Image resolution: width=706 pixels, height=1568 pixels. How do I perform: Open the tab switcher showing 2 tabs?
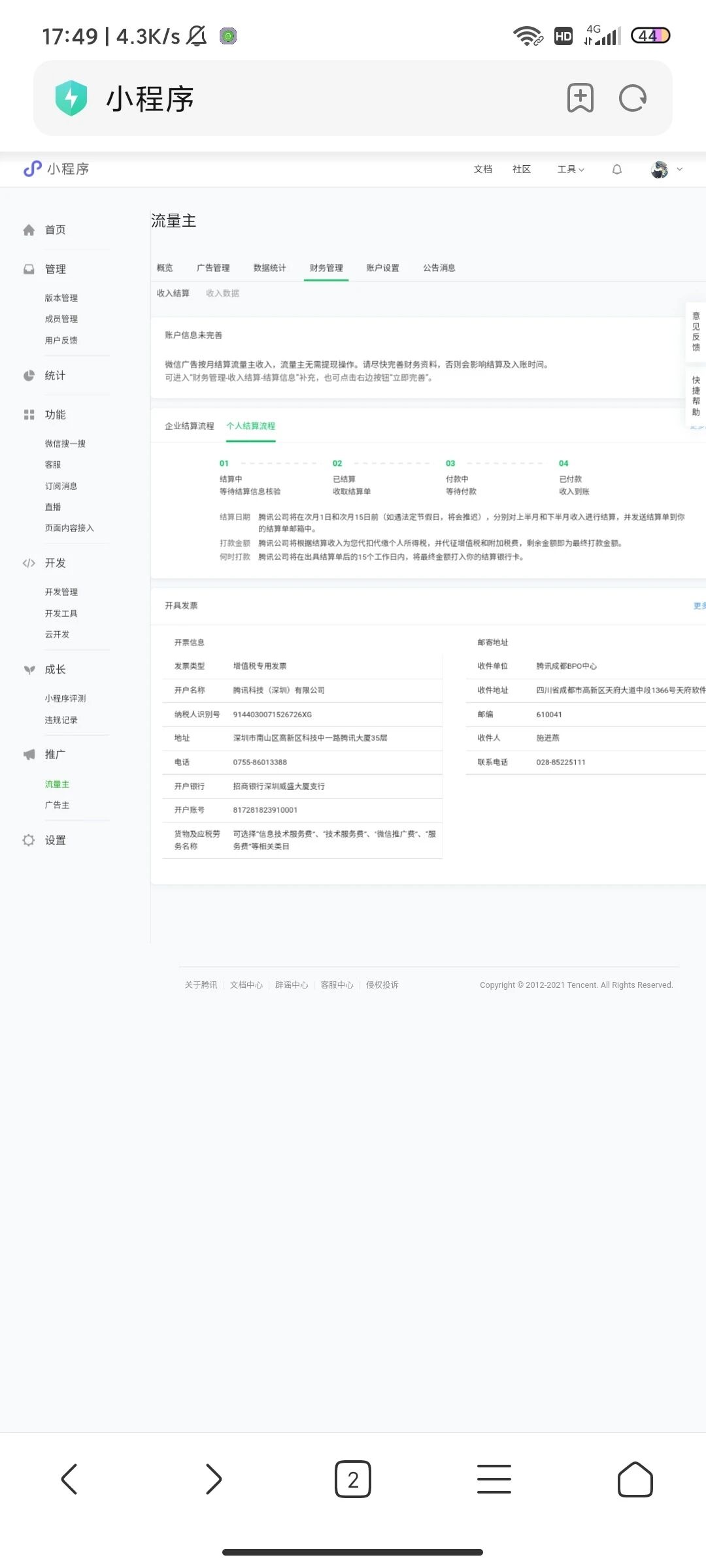[x=353, y=1479]
